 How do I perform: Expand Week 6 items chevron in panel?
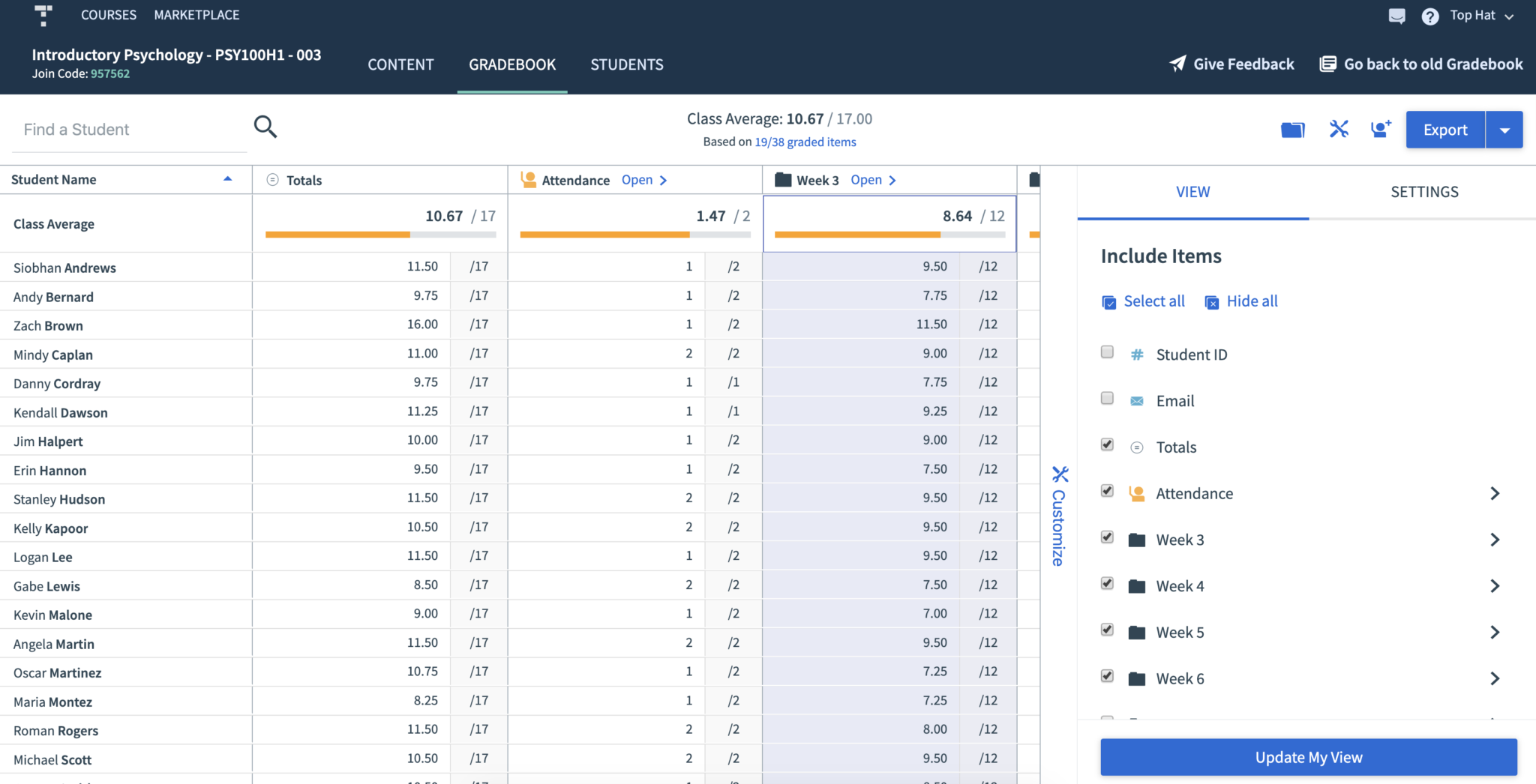(x=1495, y=679)
